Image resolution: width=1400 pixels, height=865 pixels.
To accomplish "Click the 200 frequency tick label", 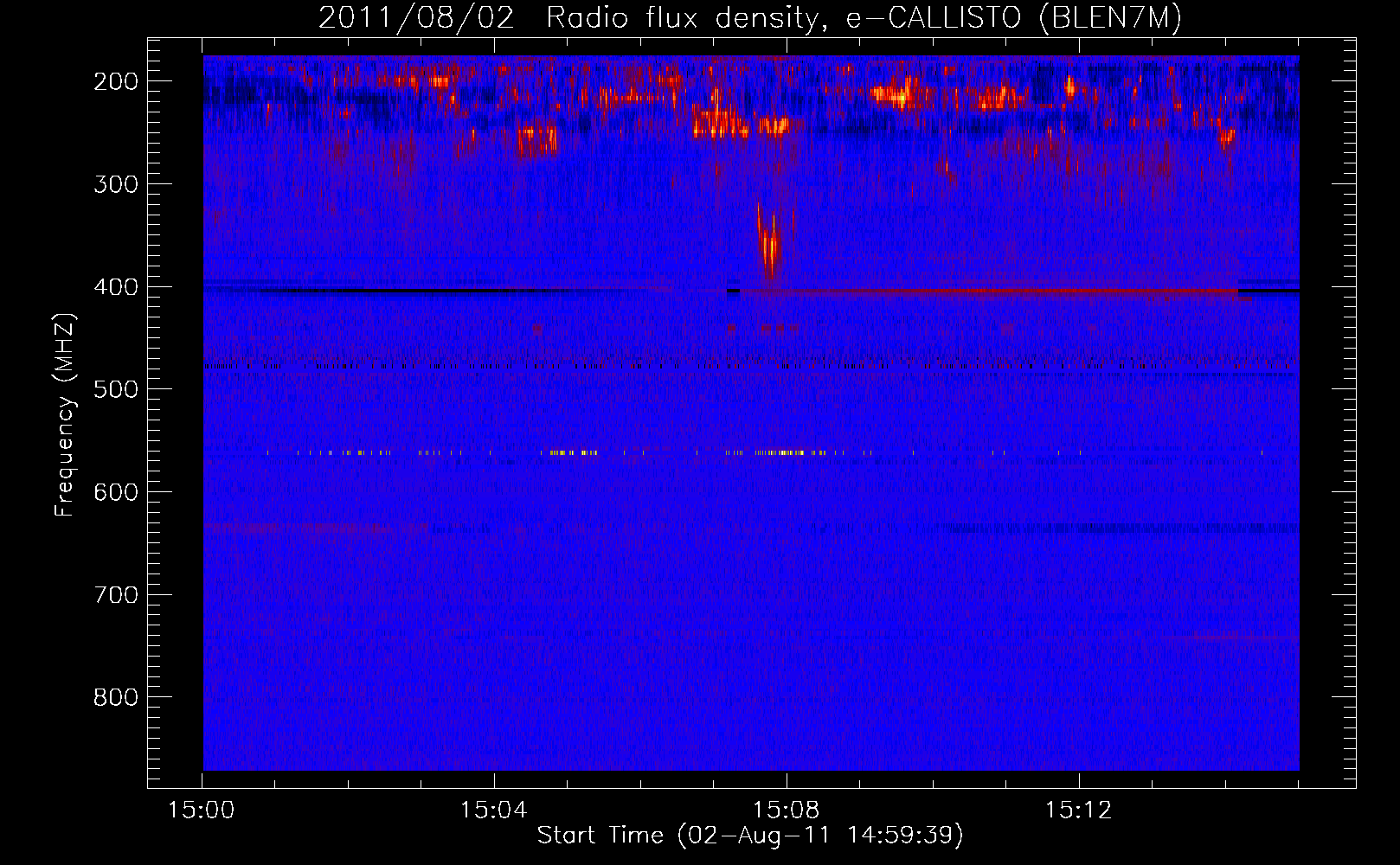I will tap(116, 81).
